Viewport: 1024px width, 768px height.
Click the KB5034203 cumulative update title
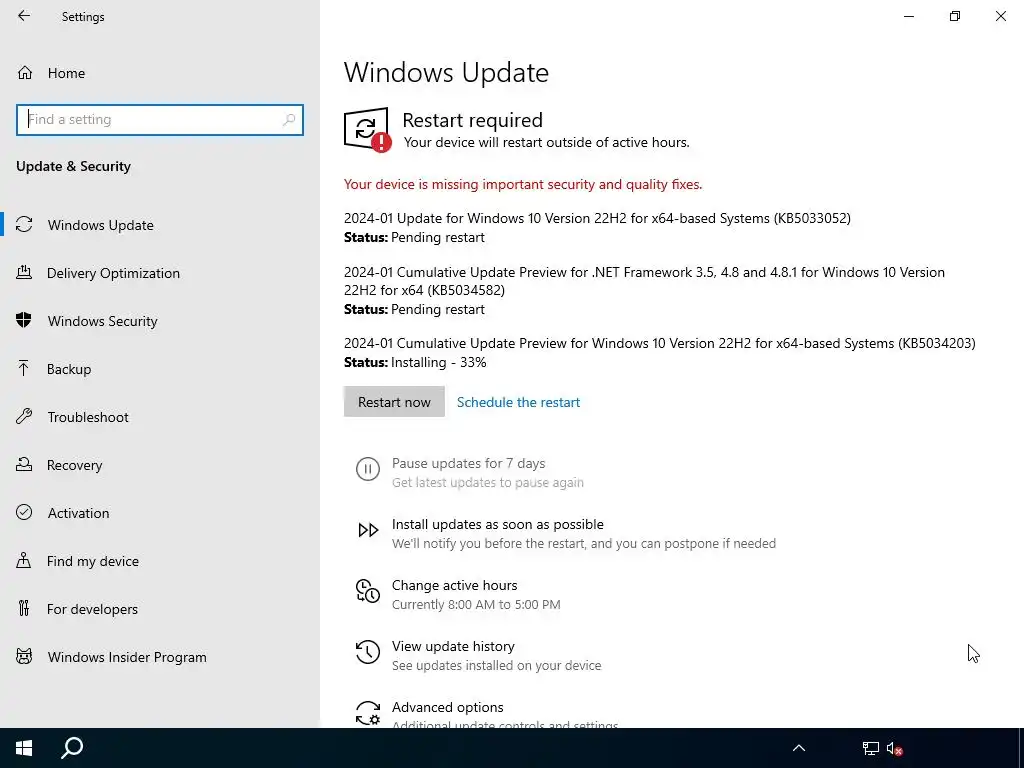[660, 343]
